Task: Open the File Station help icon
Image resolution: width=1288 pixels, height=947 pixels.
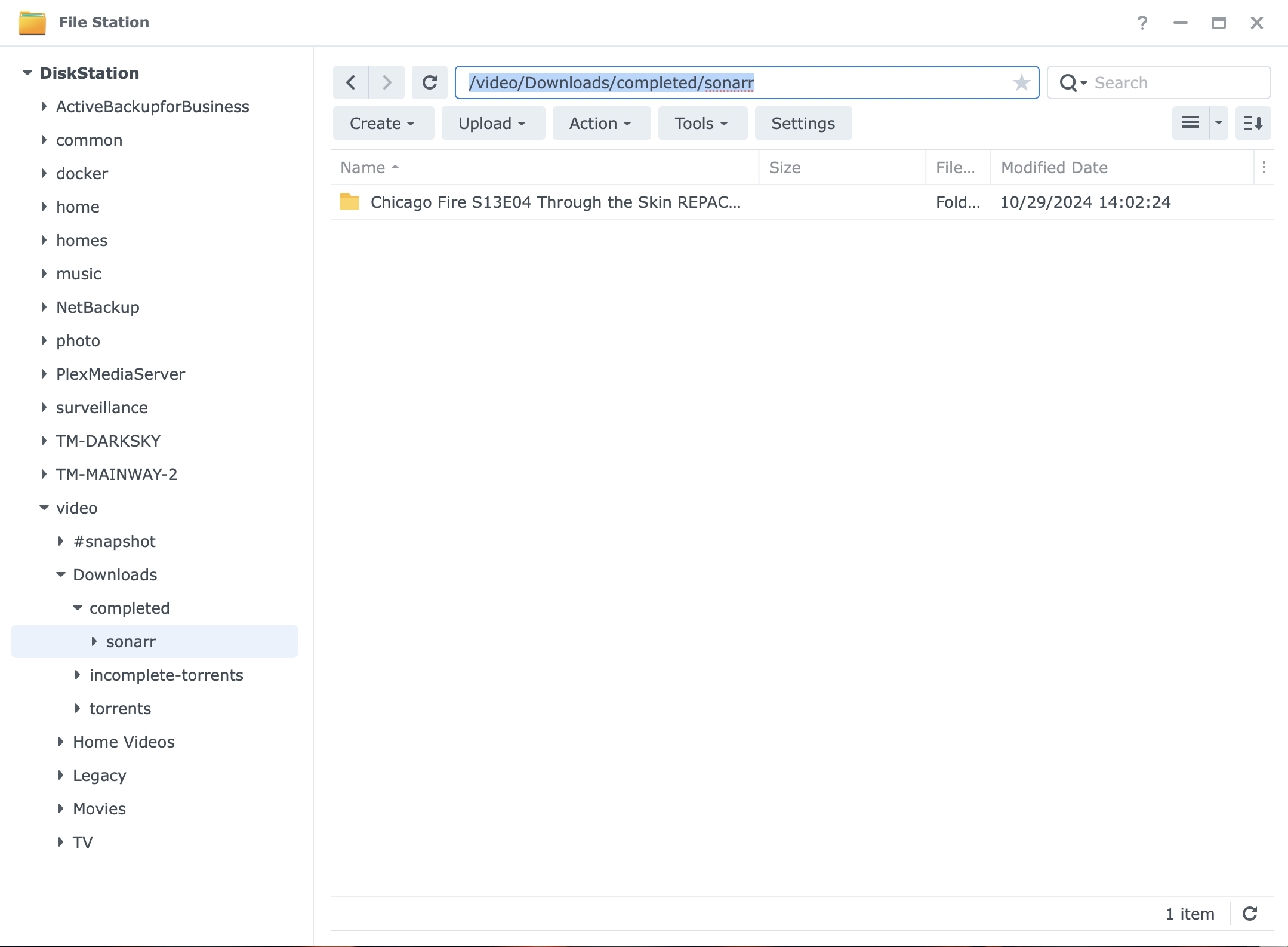Action: click(x=1142, y=23)
